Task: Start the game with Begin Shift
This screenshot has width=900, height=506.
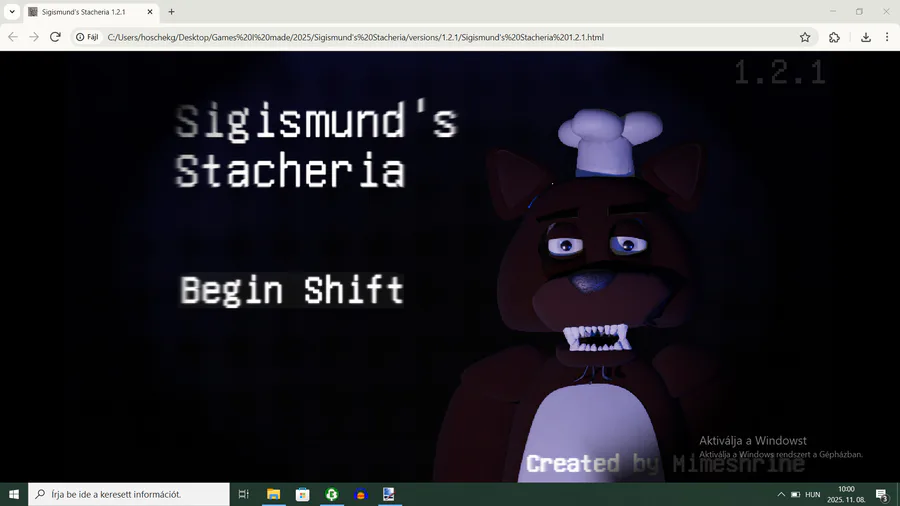Action: click(292, 290)
